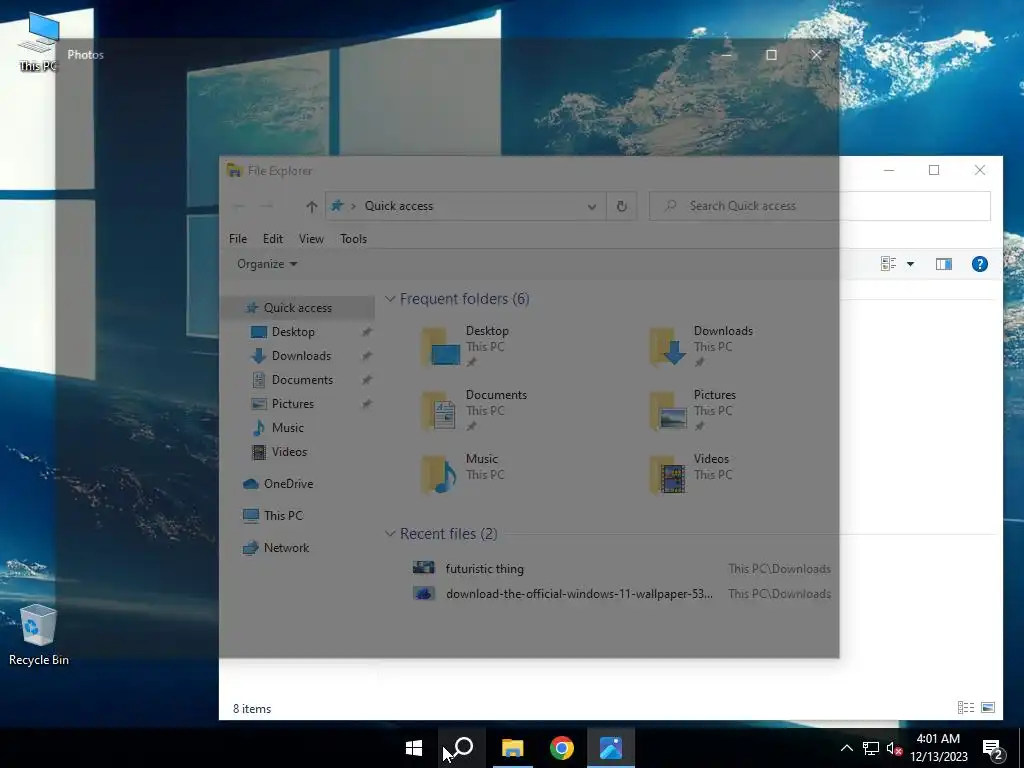Screen dimensions: 1024x768
Task: Open the Documents folder in Frequent folders
Action: [x=473, y=410]
